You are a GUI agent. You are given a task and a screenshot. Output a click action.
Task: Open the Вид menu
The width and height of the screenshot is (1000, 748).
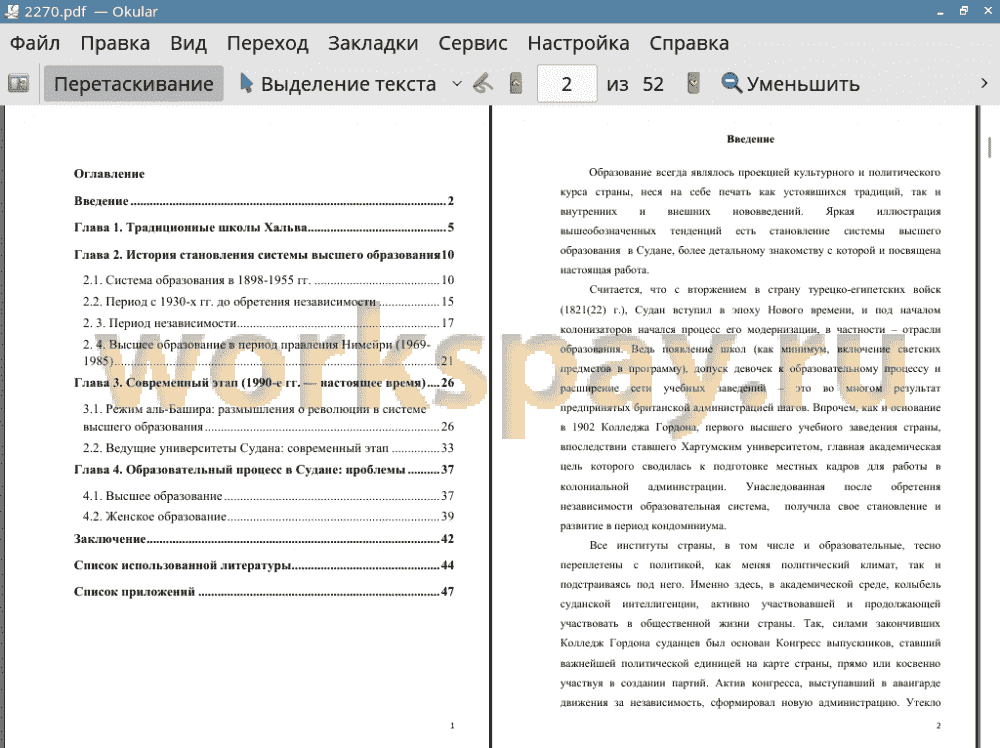coord(188,43)
